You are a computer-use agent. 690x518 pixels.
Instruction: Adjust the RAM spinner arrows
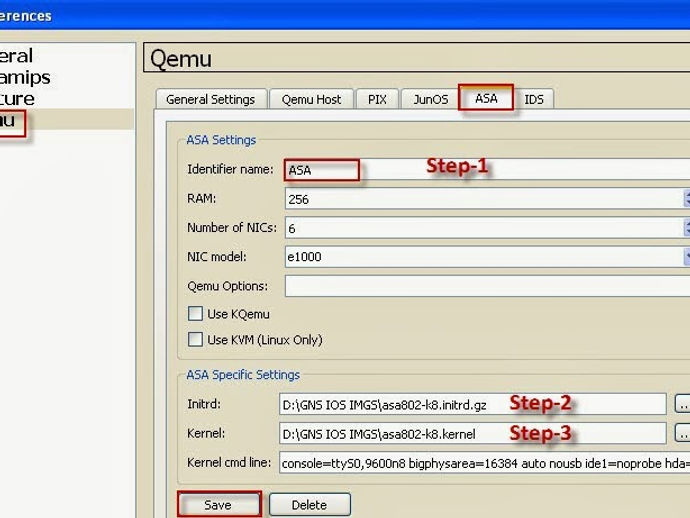tap(687, 198)
